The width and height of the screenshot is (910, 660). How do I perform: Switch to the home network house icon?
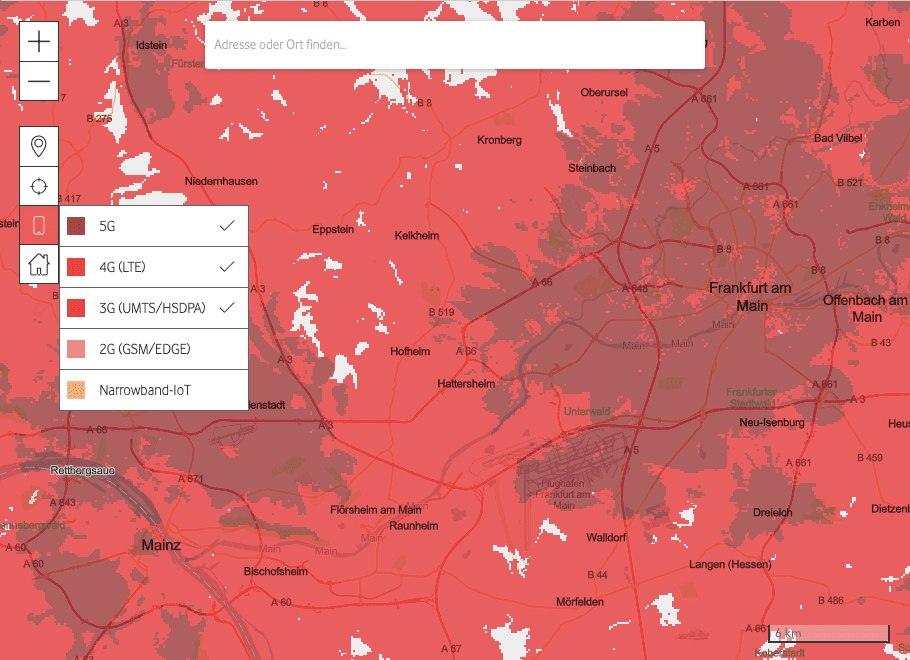(39, 264)
